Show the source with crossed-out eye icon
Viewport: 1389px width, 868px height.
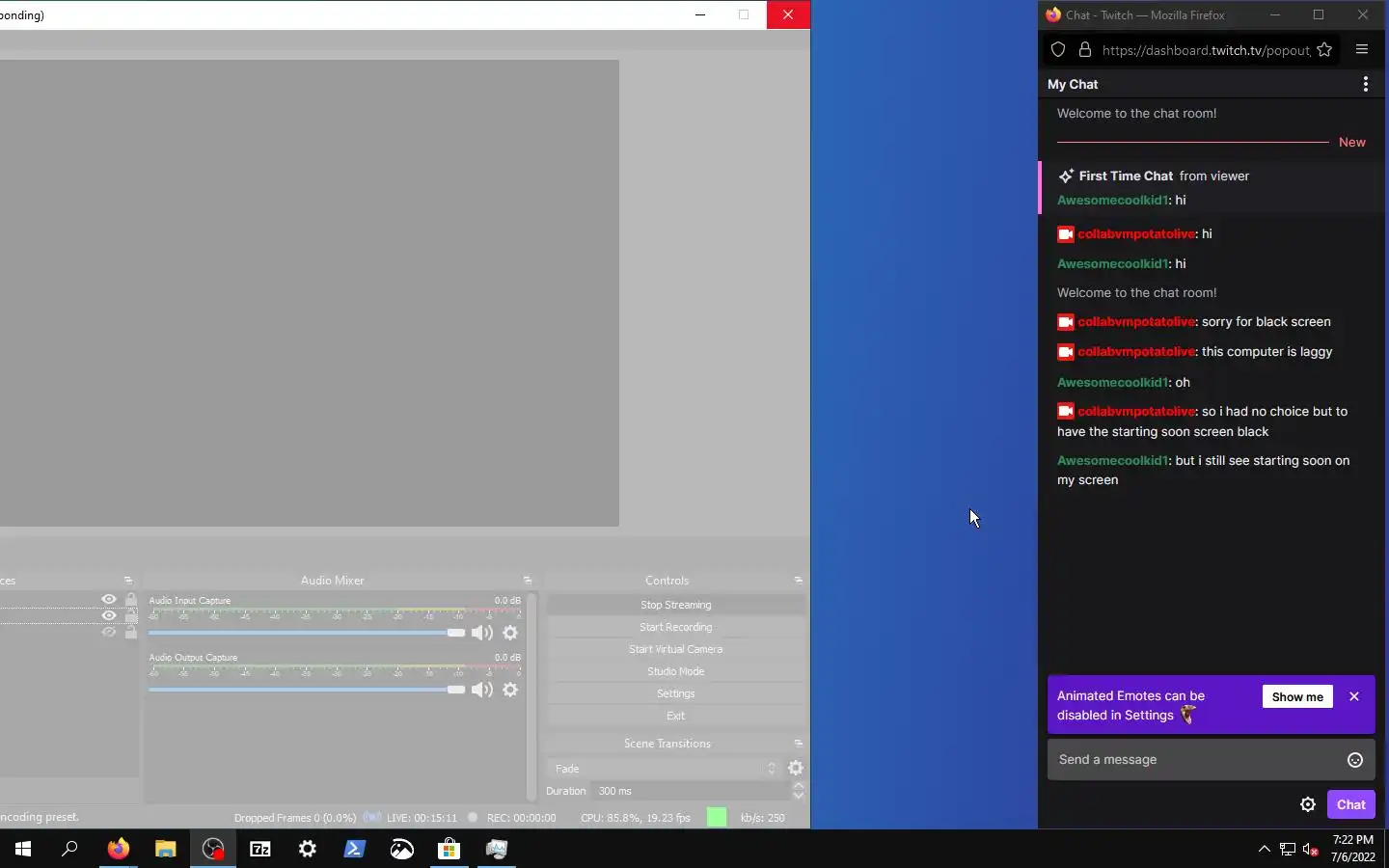tap(109, 633)
